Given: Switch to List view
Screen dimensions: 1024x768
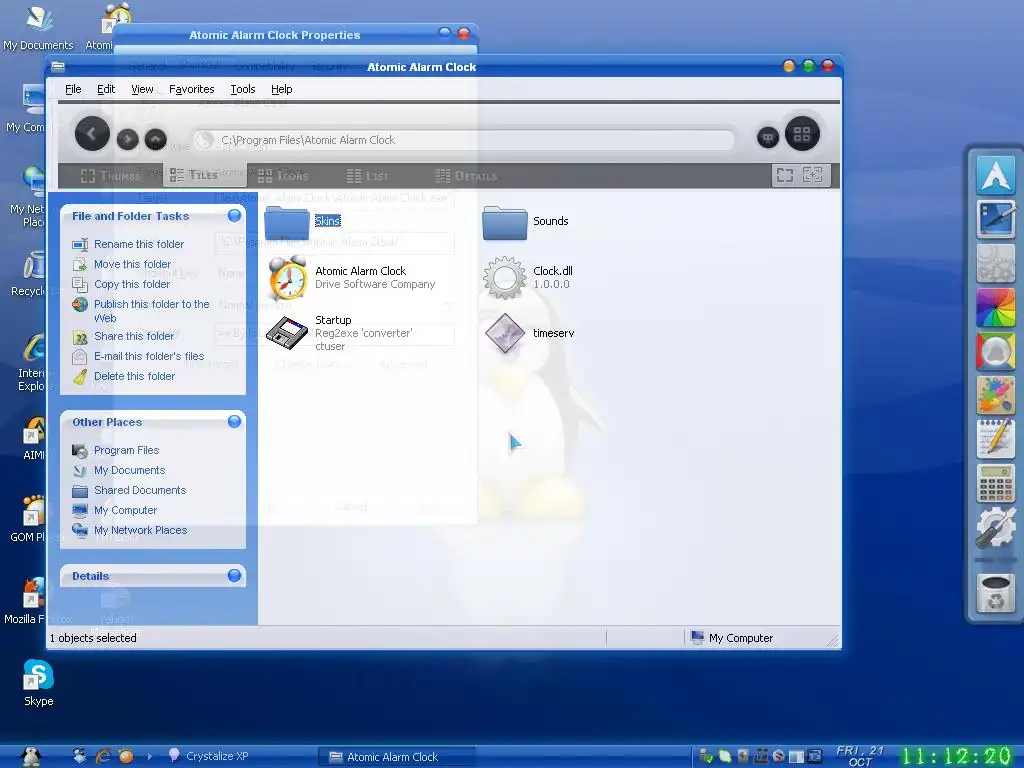Looking at the screenshot, I should [367, 175].
